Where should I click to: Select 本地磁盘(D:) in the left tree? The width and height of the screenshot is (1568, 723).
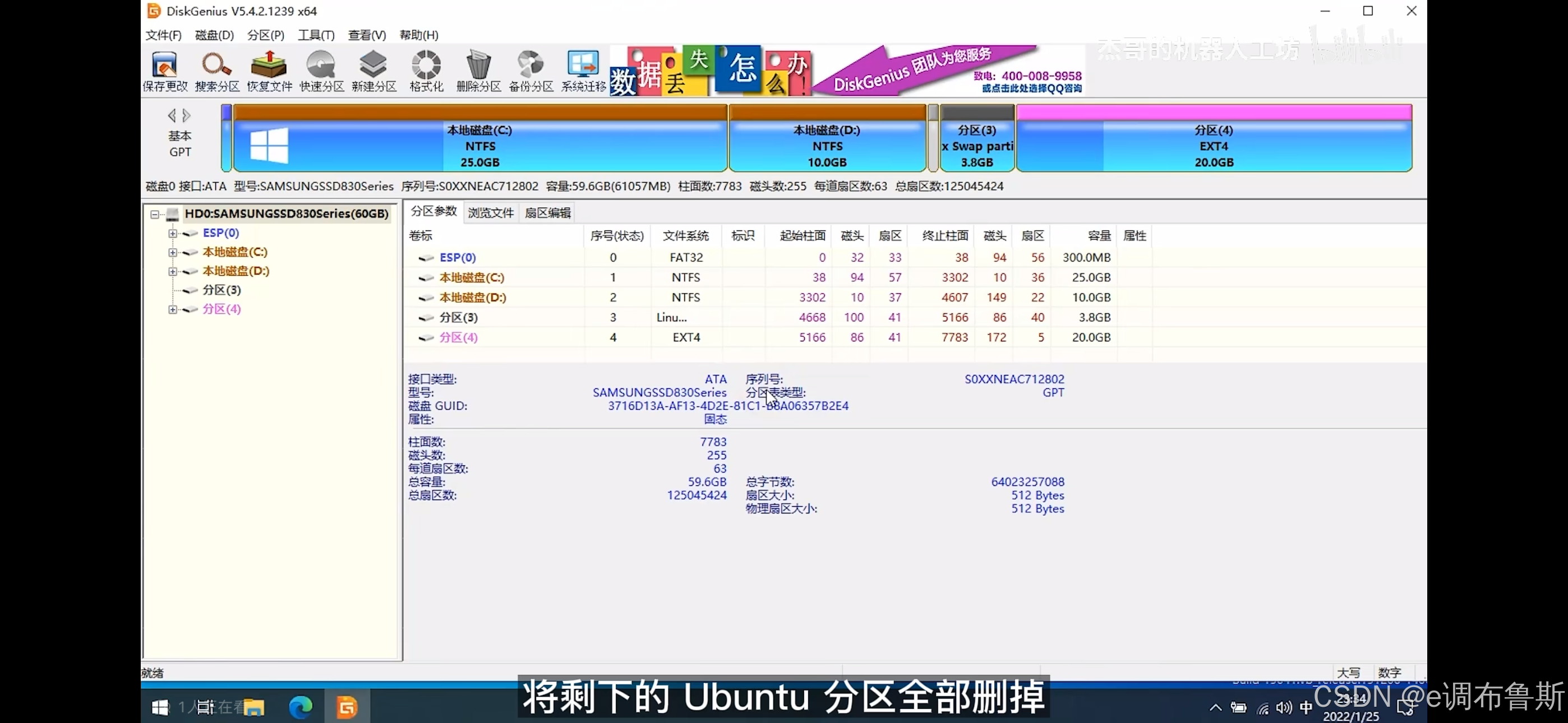(236, 271)
